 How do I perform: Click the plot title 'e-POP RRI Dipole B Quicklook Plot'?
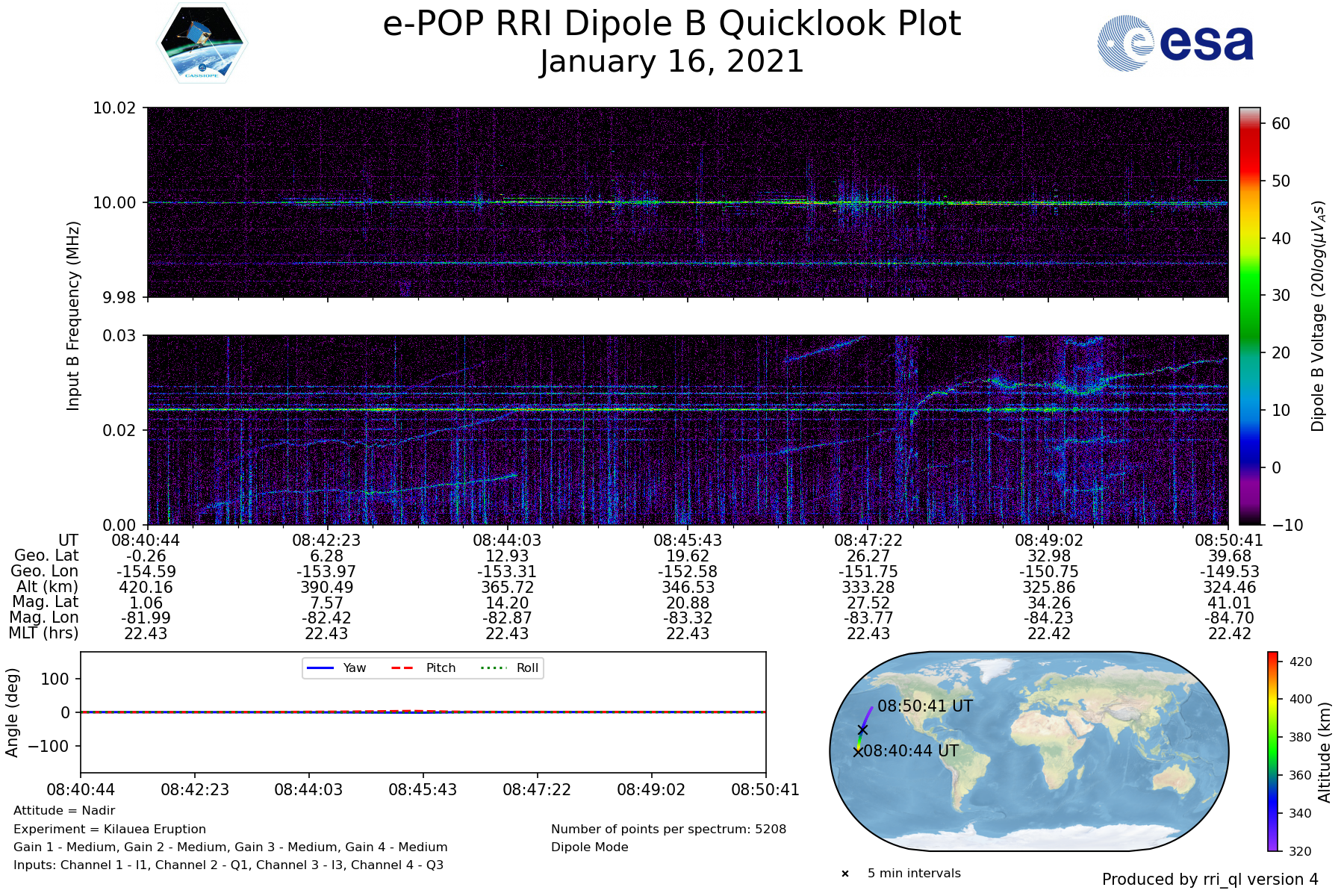point(671,24)
